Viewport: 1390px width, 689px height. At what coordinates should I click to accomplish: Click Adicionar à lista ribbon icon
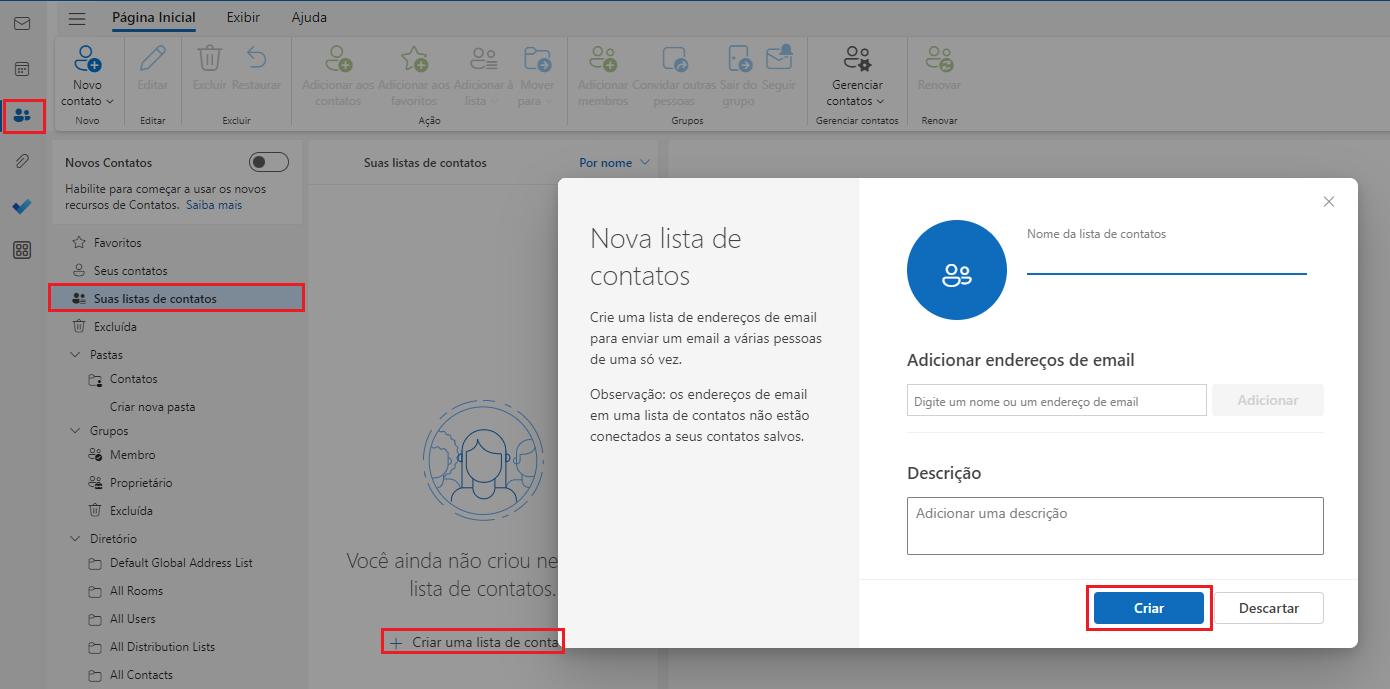point(484,58)
